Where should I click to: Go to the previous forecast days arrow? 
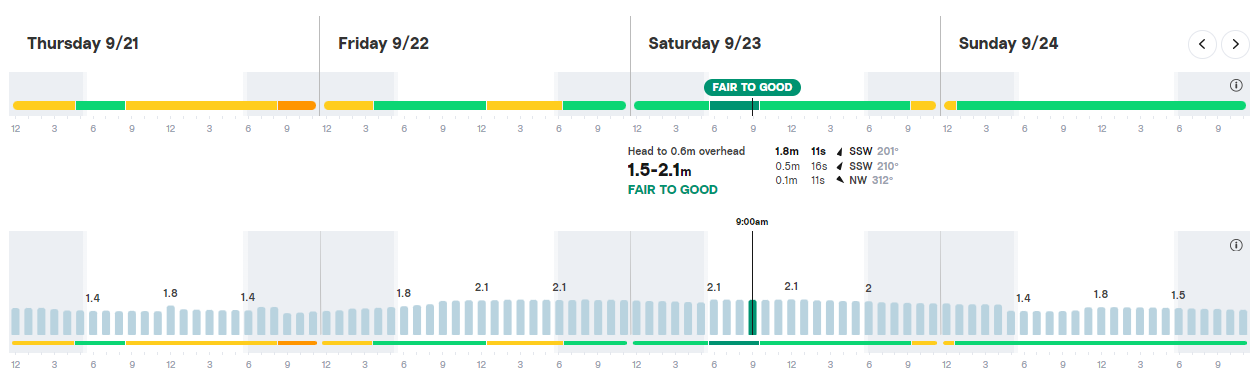(x=1203, y=44)
